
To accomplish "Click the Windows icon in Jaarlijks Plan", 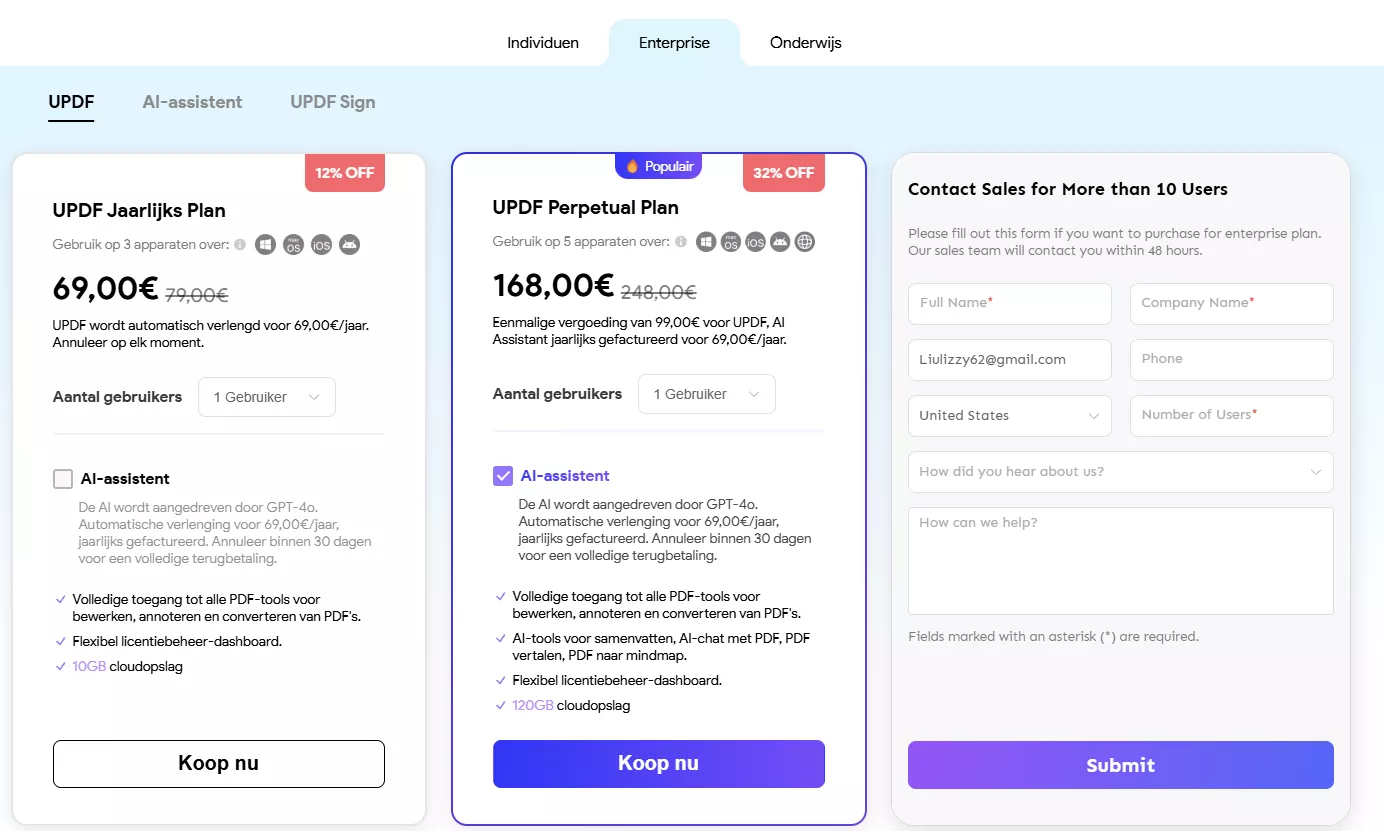I will [265, 244].
